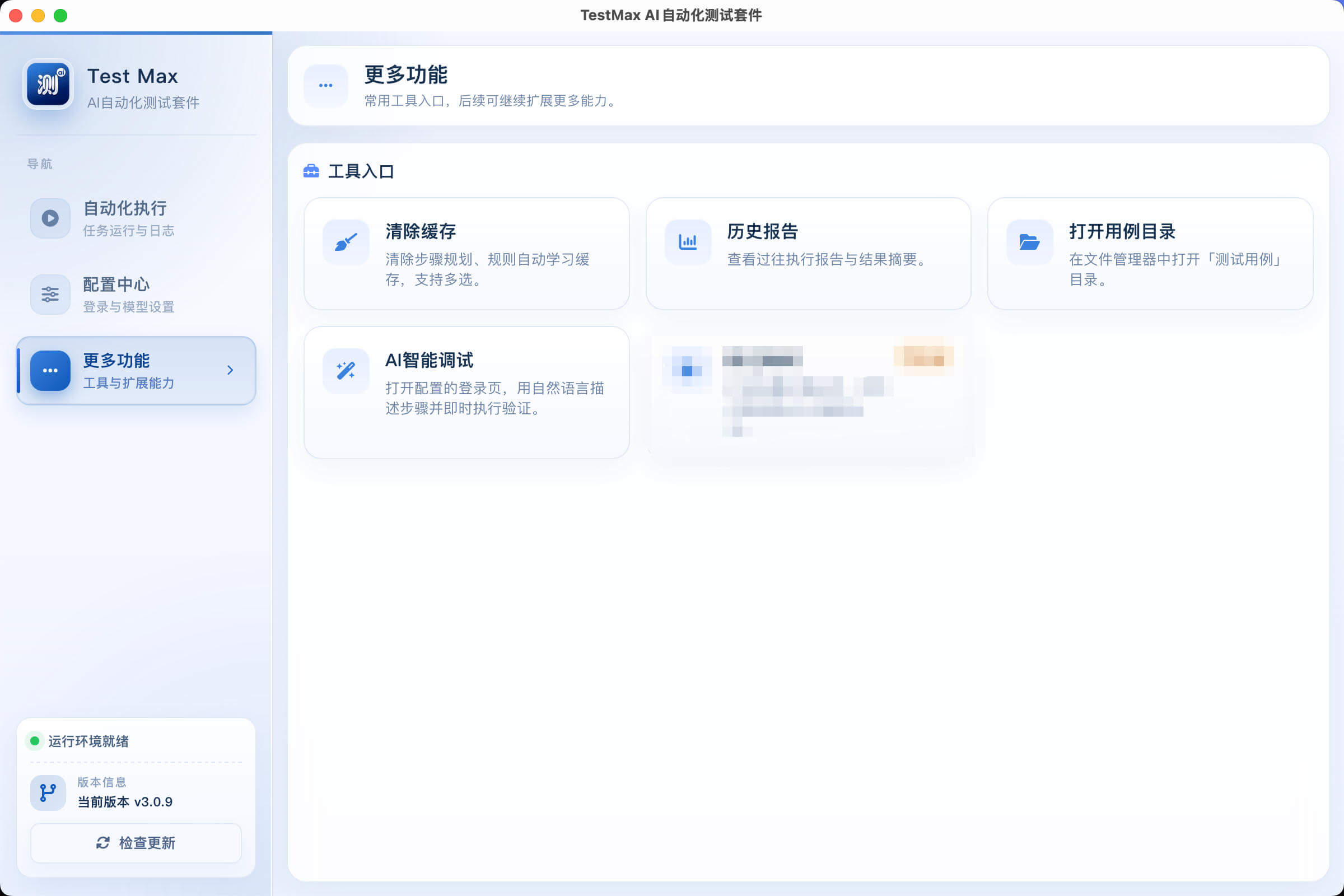
Task: Click the blurred tool card next to AI智能调试
Action: (x=808, y=392)
